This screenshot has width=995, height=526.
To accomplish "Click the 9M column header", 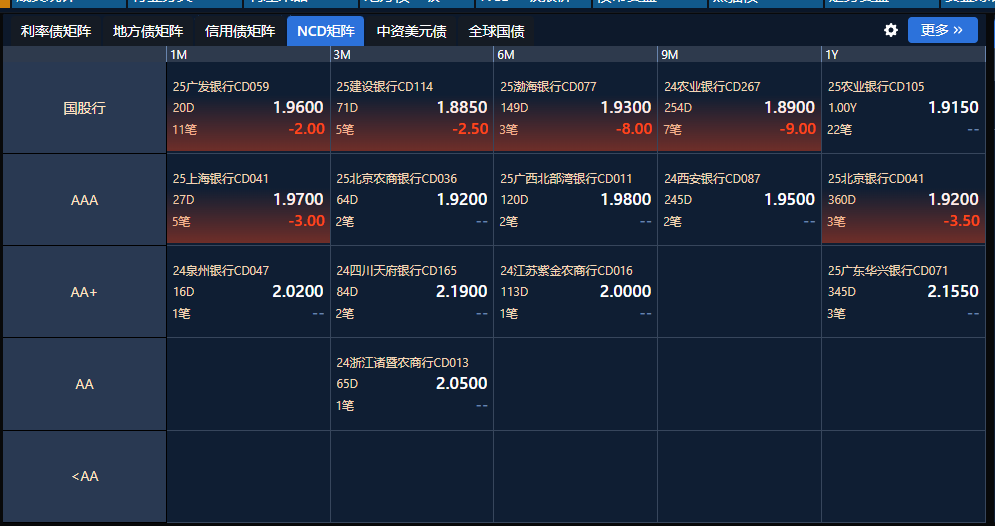I will tap(739, 55).
